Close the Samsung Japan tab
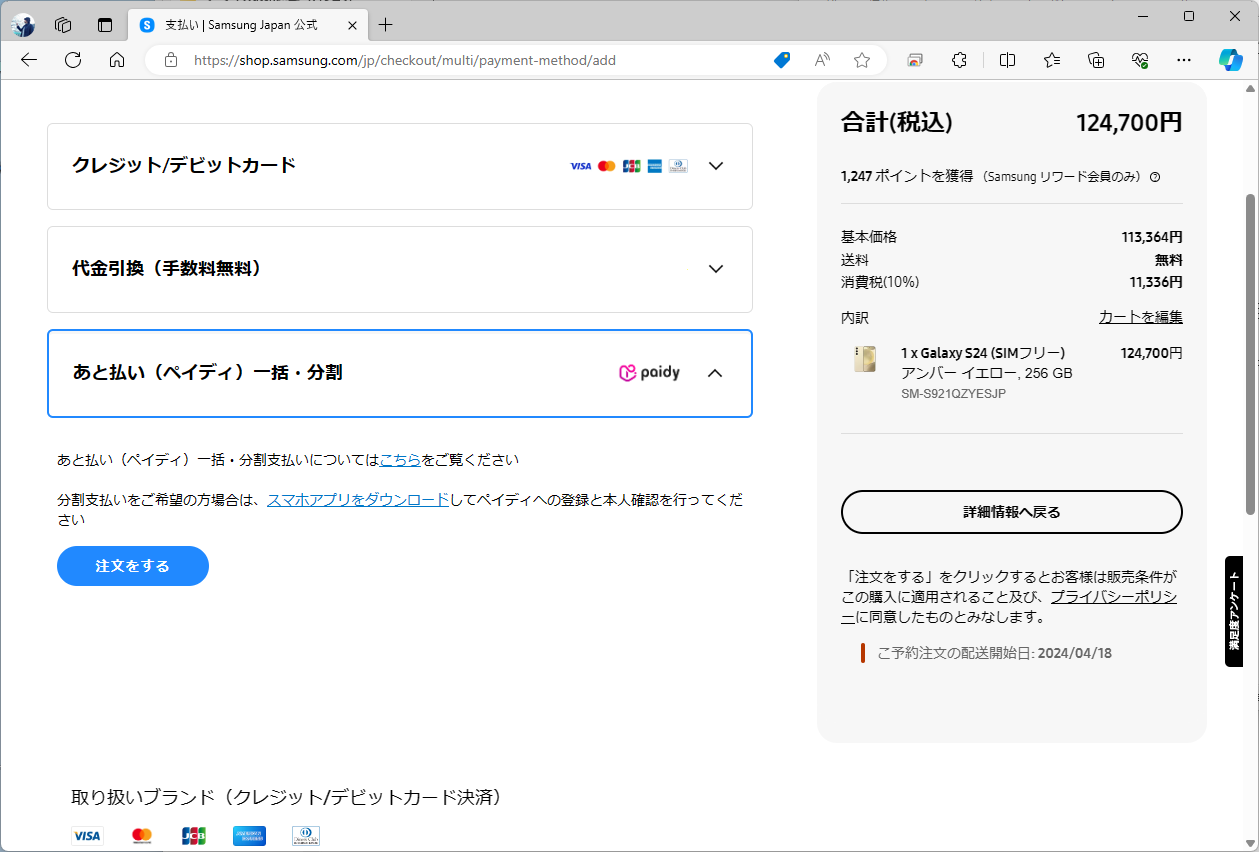The width and height of the screenshot is (1259, 852). pos(352,25)
